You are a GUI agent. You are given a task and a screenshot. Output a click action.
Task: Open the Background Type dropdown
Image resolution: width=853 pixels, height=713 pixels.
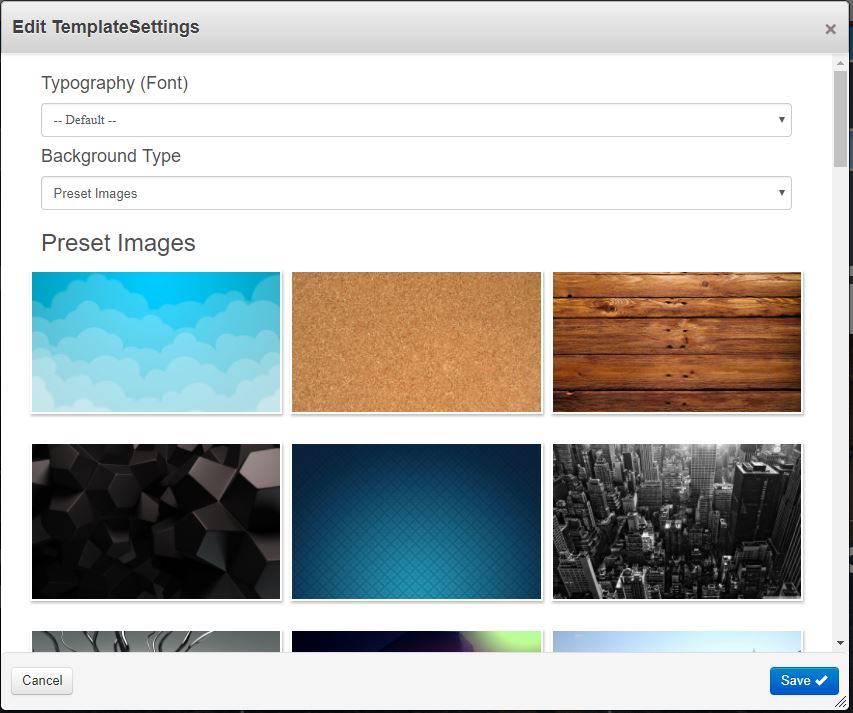click(x=416, y=193)
